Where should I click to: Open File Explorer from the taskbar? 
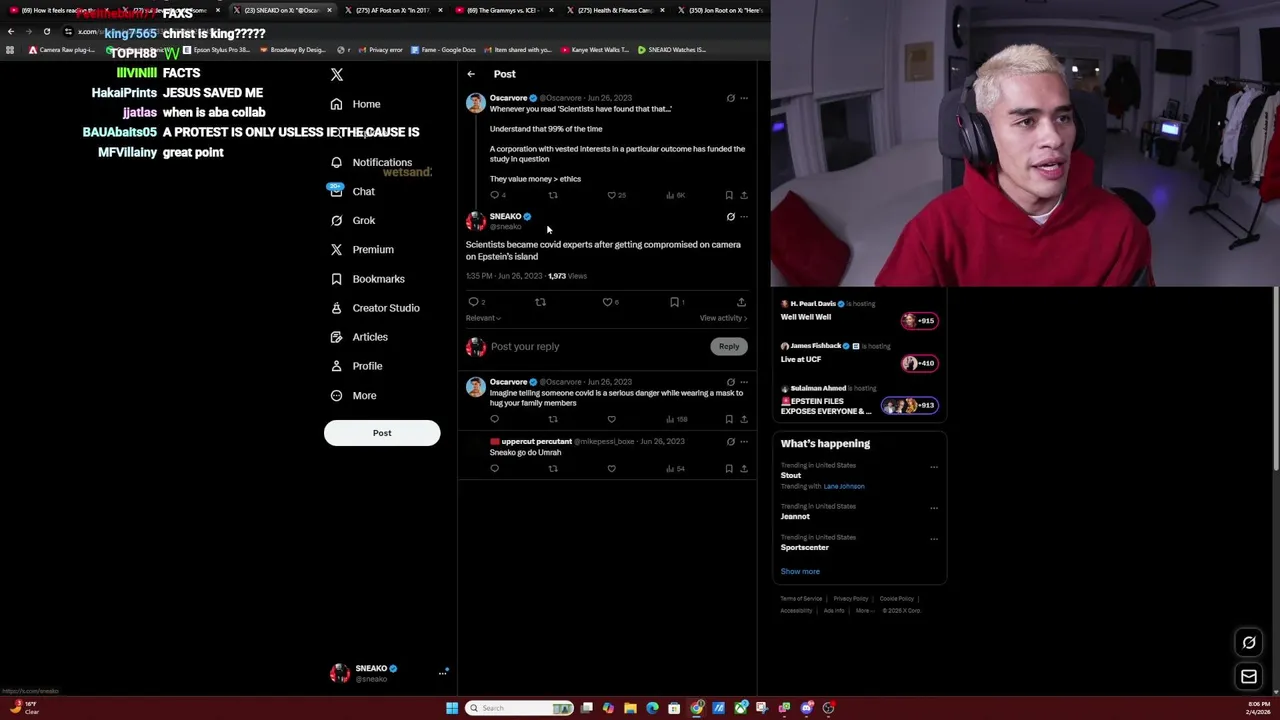630,708
